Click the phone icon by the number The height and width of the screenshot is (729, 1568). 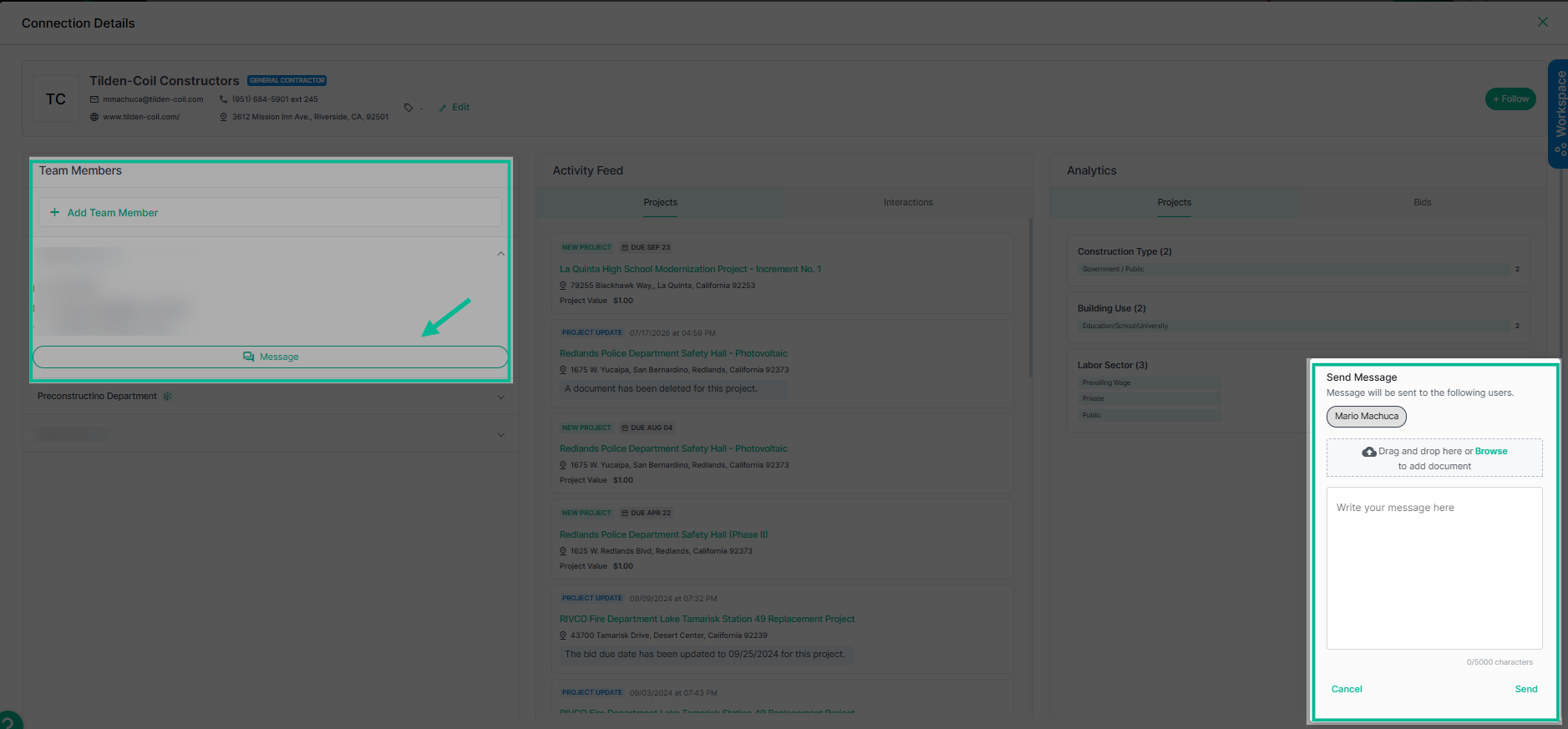(x=224, y=99)
